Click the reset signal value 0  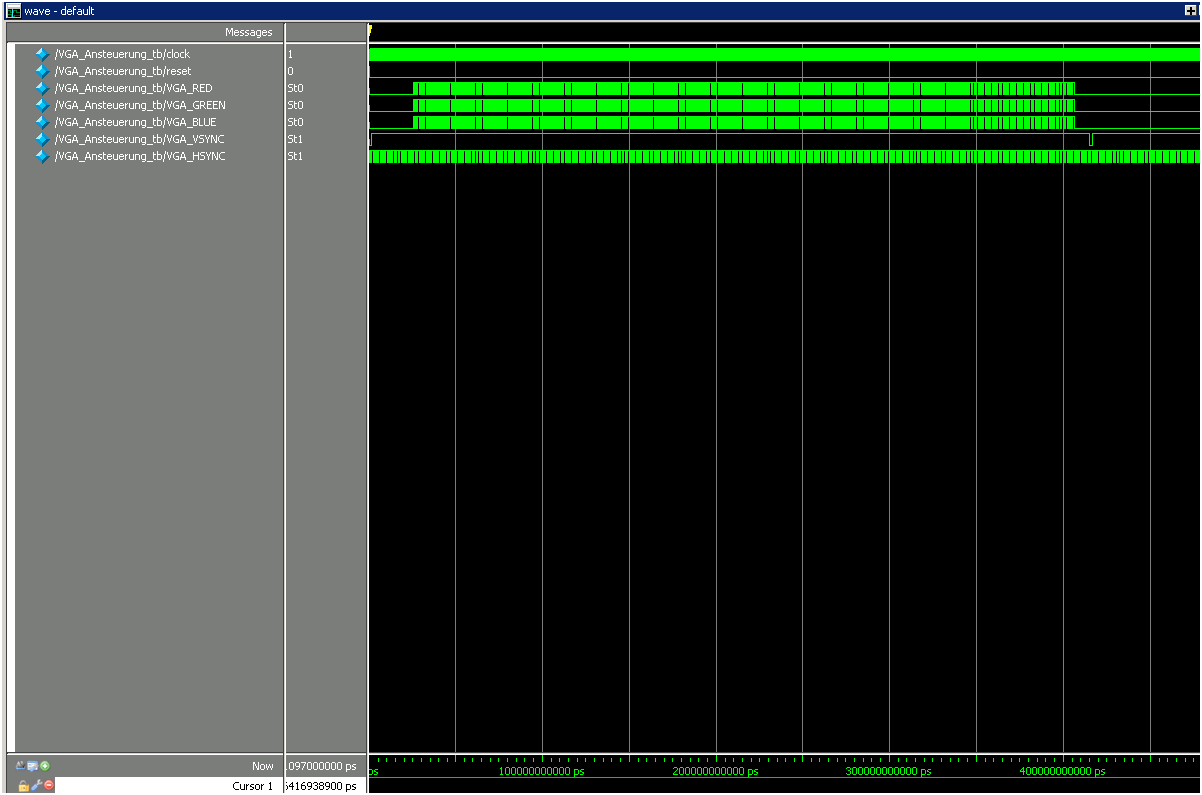point(290,71)
